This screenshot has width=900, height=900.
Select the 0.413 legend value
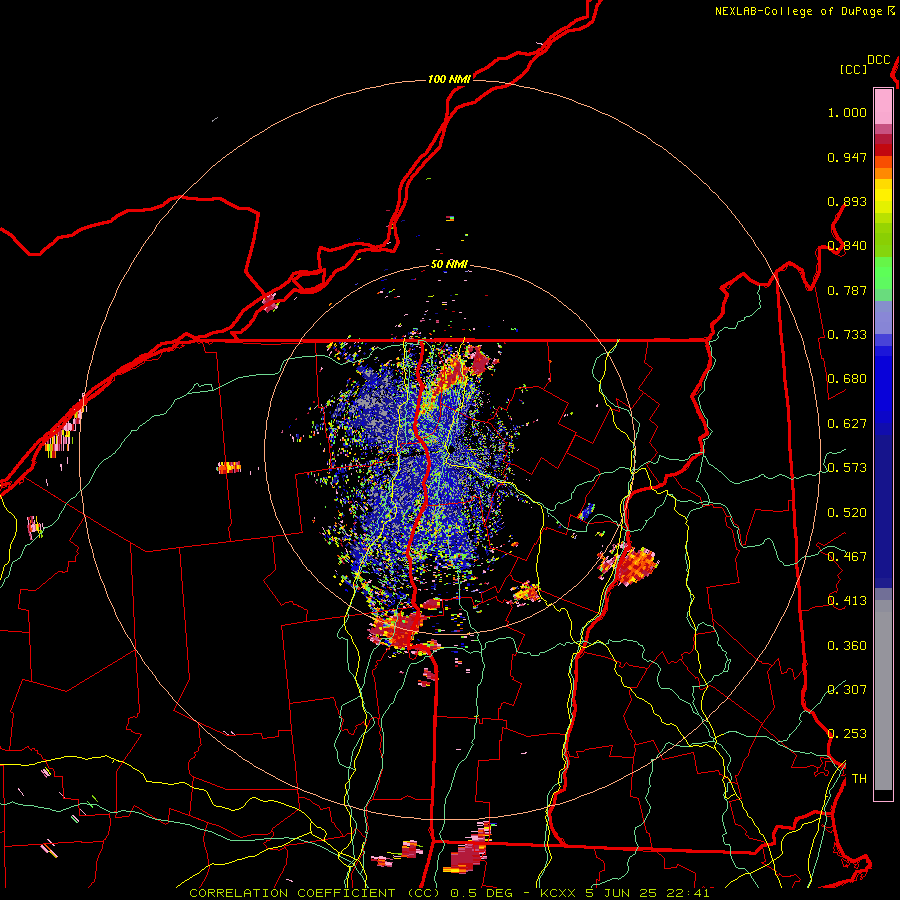847,601
